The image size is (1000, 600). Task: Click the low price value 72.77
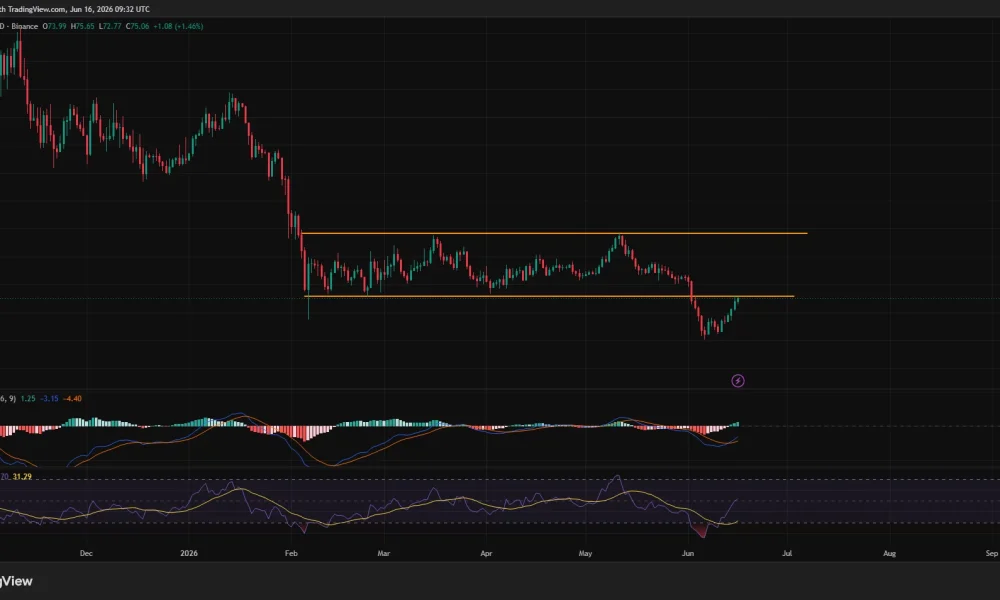pos(110,26)
